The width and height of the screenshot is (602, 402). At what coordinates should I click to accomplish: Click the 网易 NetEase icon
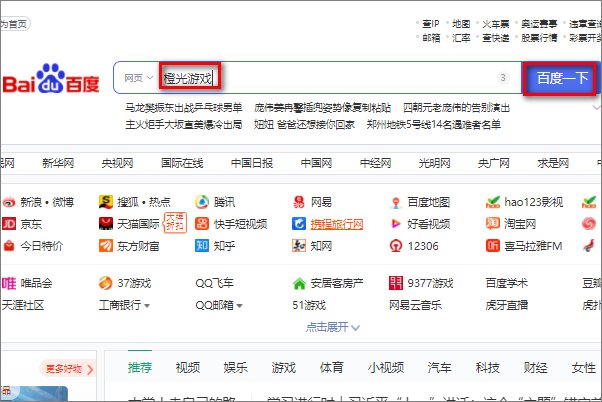tap(299, 202)
